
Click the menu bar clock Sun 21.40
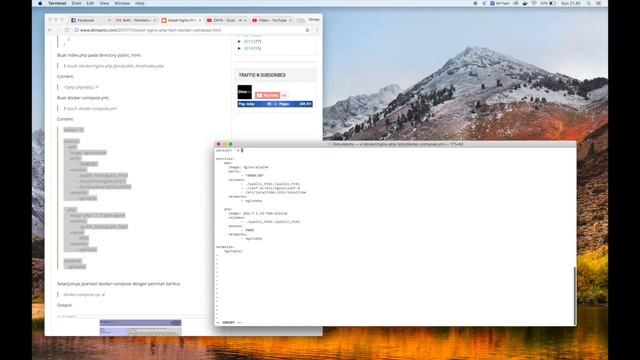(571, 3)
